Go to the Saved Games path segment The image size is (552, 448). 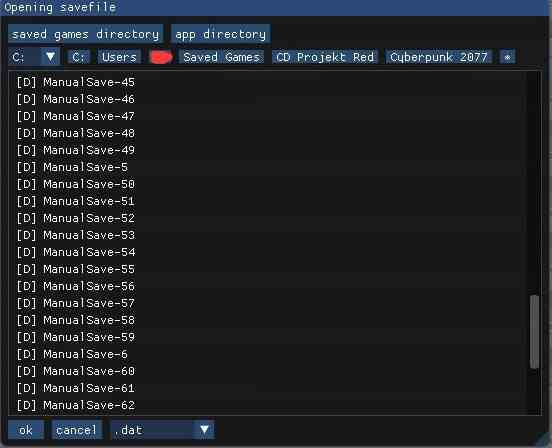[221, 57]
